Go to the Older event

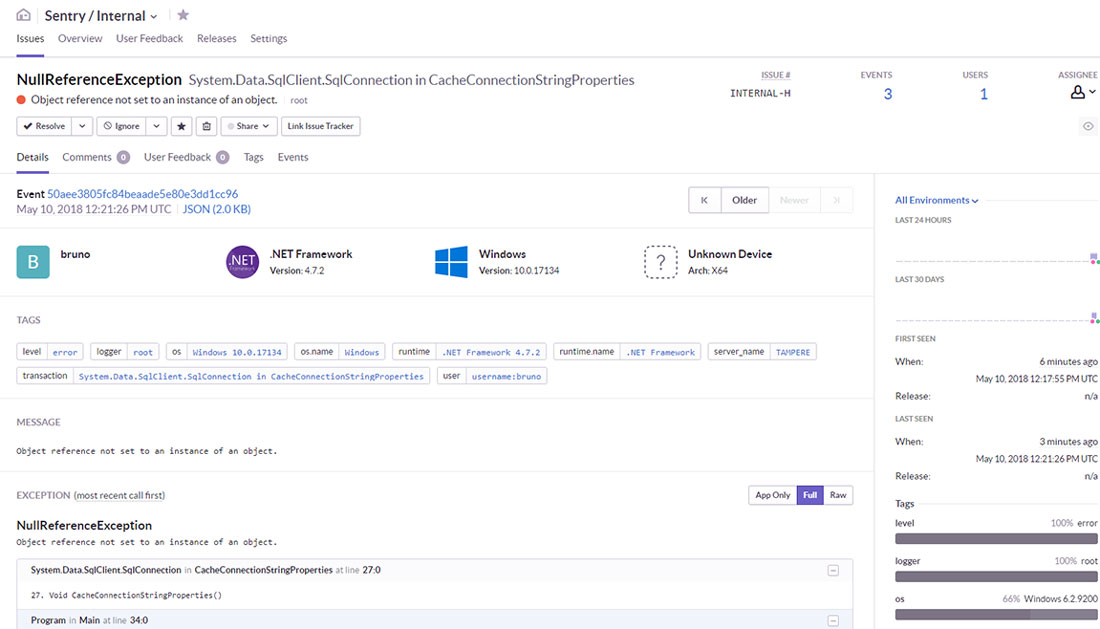[x=744, y=200]
